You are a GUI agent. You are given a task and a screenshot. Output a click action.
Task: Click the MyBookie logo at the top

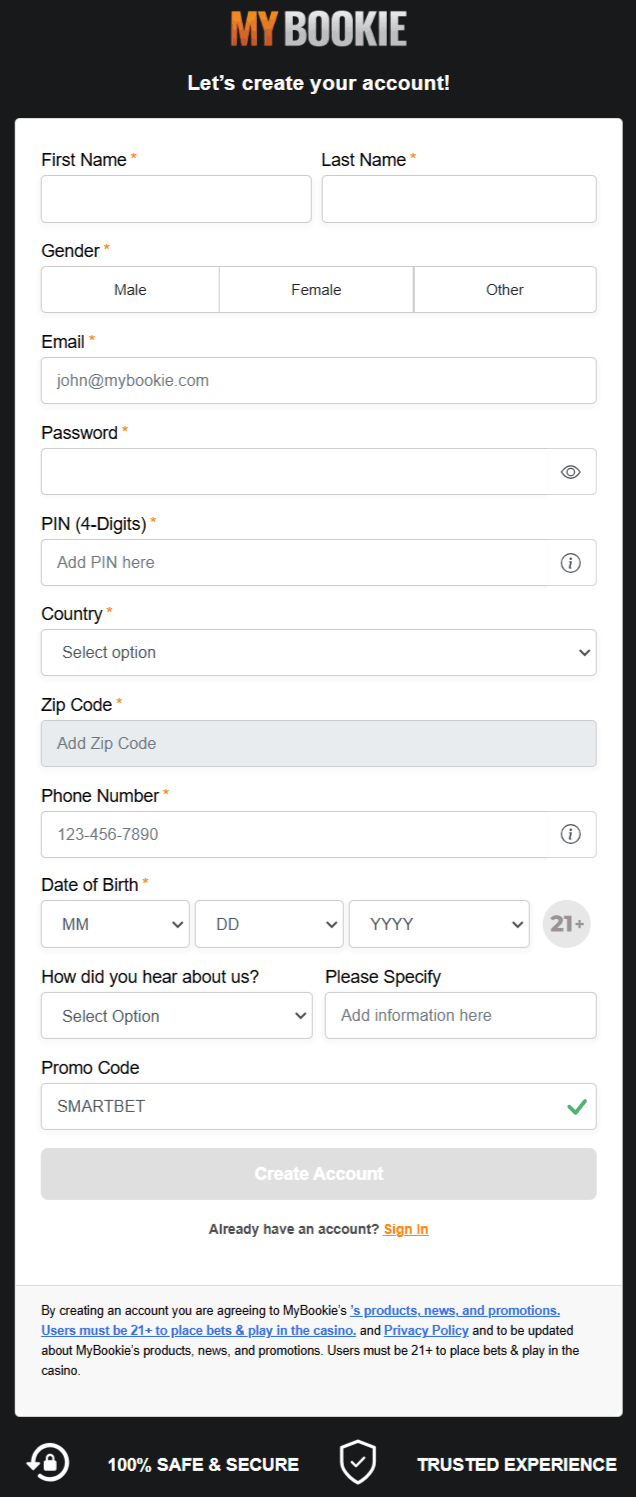(x=318, y=29)
